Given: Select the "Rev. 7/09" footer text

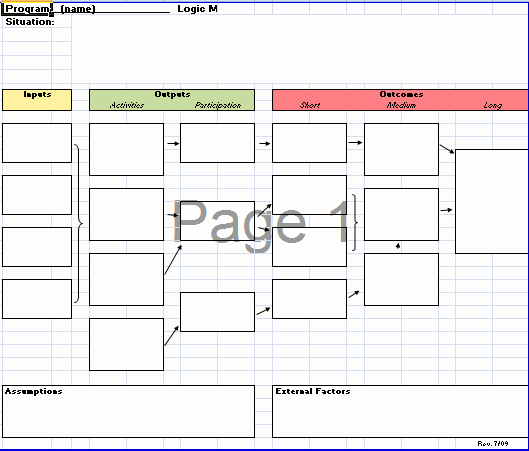Looking at the screenshot, I should (x=493, y=443).
